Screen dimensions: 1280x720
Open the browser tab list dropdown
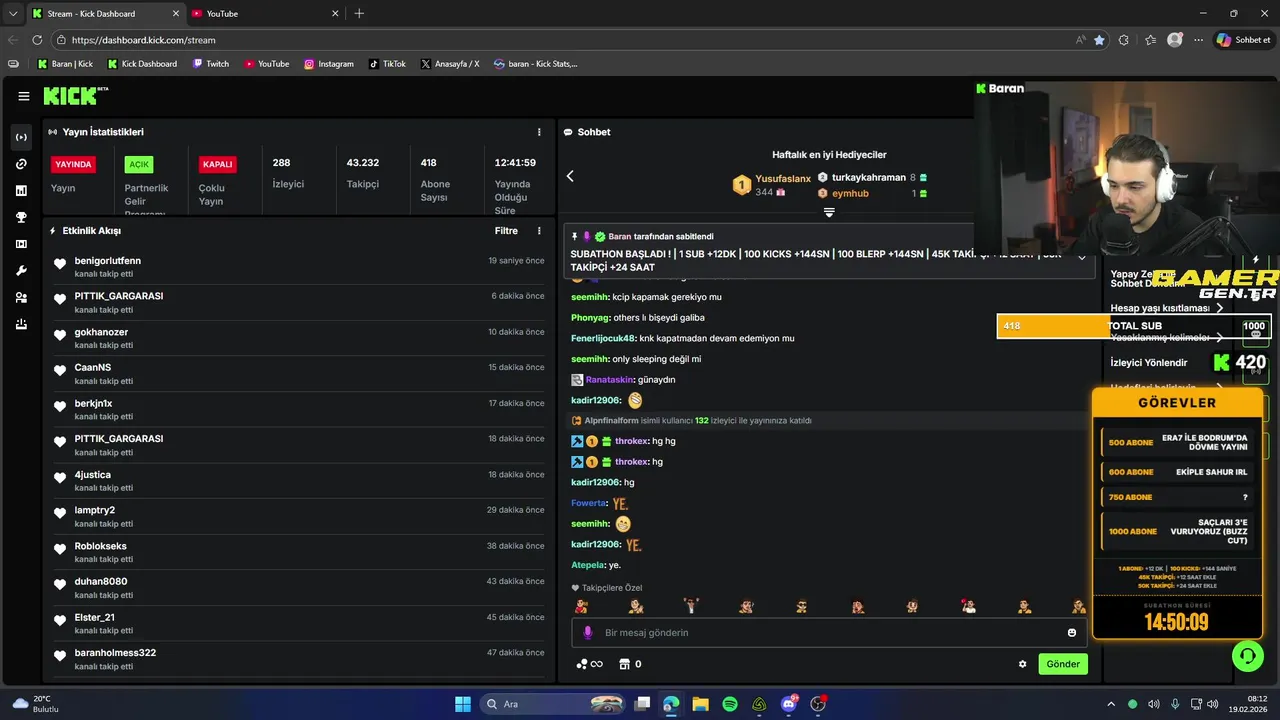coord(13,13)
